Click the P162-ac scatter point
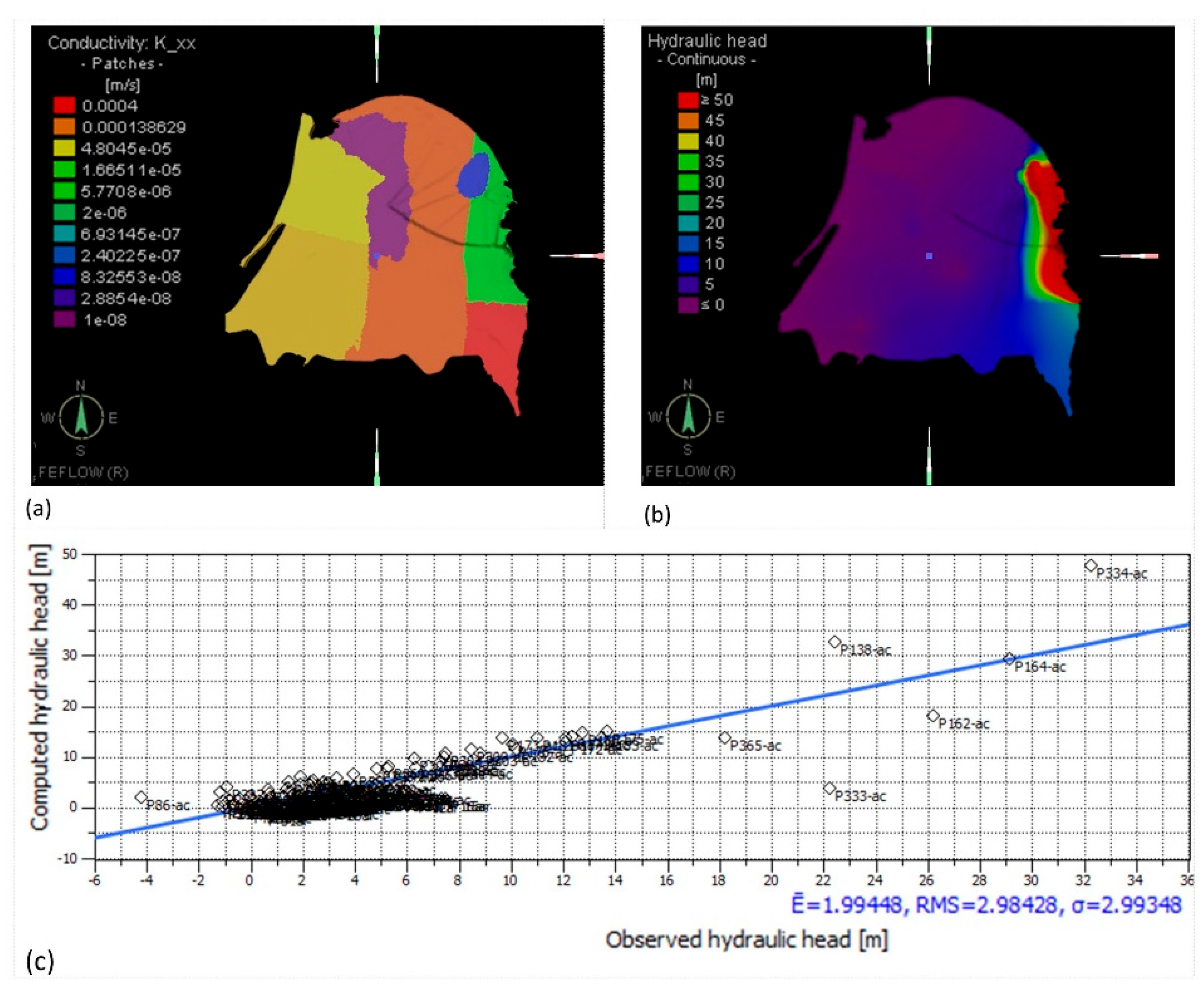 point(933,716)
